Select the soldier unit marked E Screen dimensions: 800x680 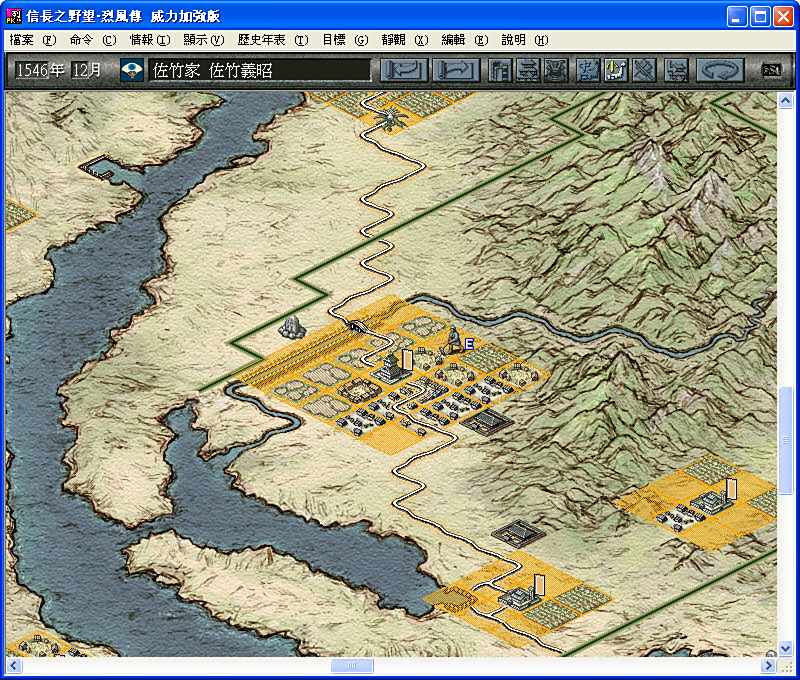tap(453, 341)
